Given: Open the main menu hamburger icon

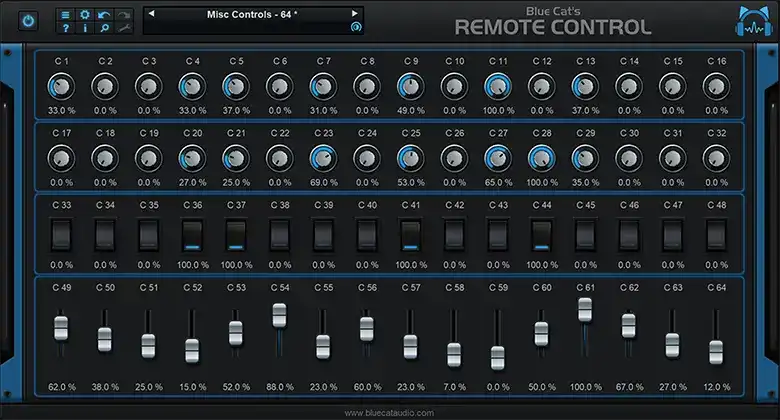Looking at the screenshot, I should (x=65, y=15).
